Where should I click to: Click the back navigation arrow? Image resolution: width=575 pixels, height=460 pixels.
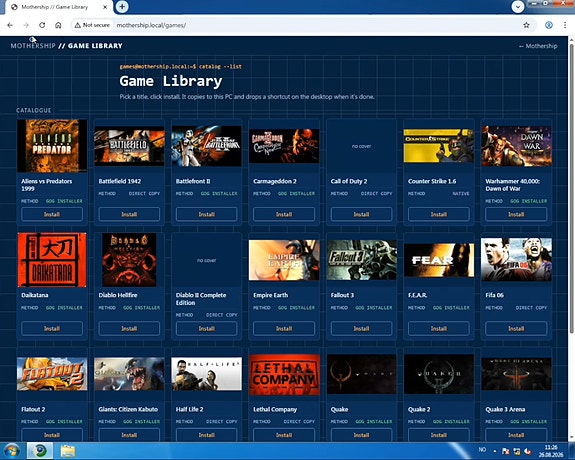coord(10,25)
